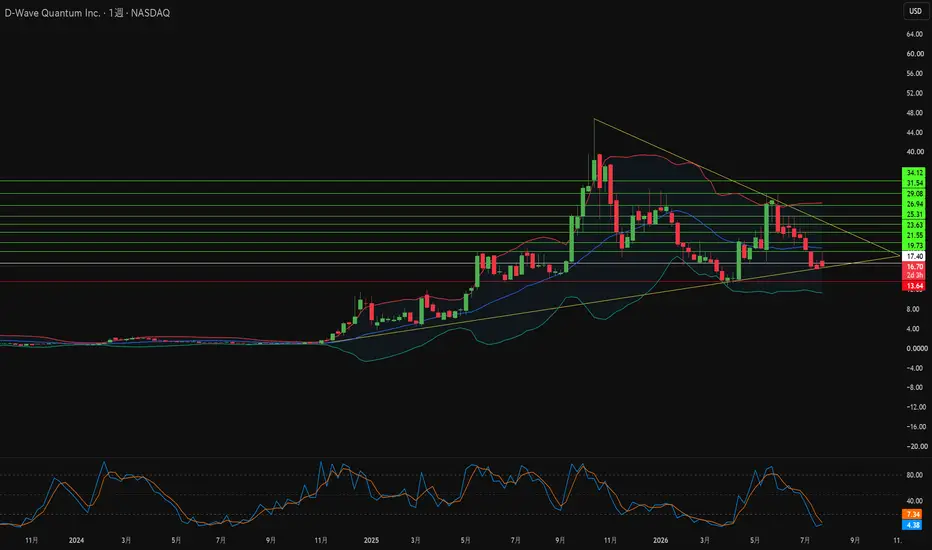
Task: Click the 2026 label on time axis
Action: coord(660,540)
